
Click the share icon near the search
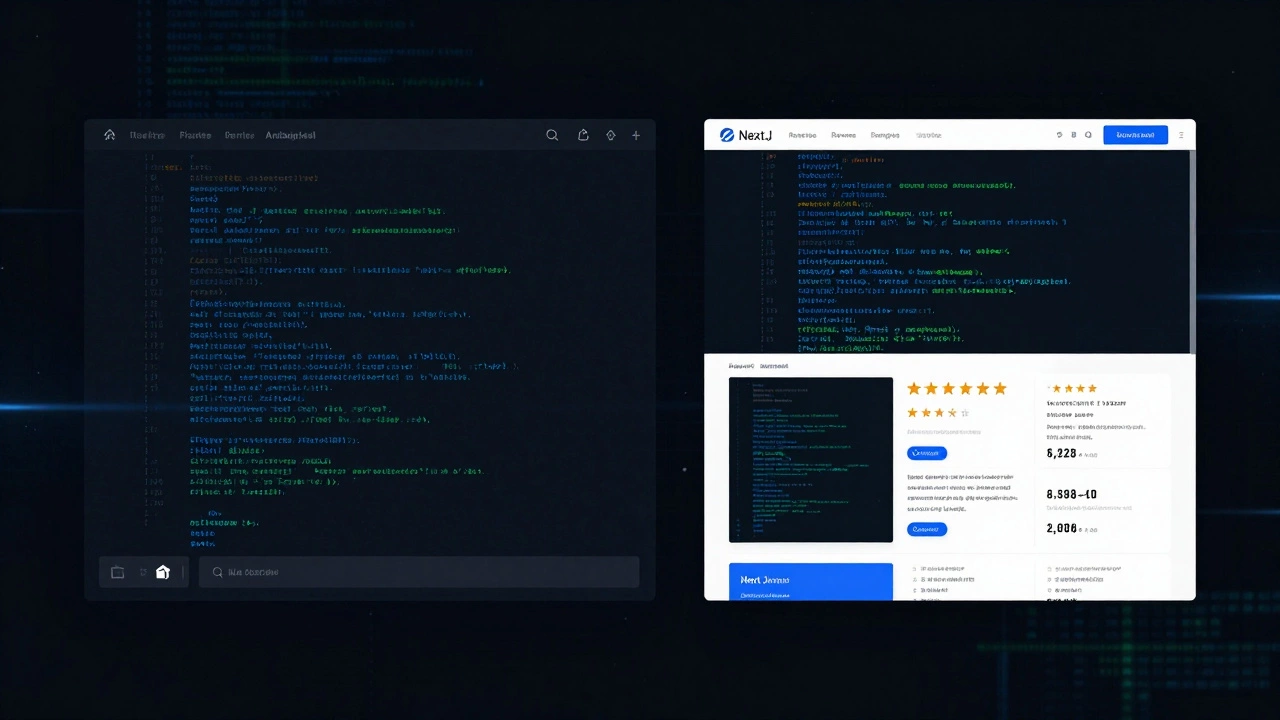tap(583, 135)
